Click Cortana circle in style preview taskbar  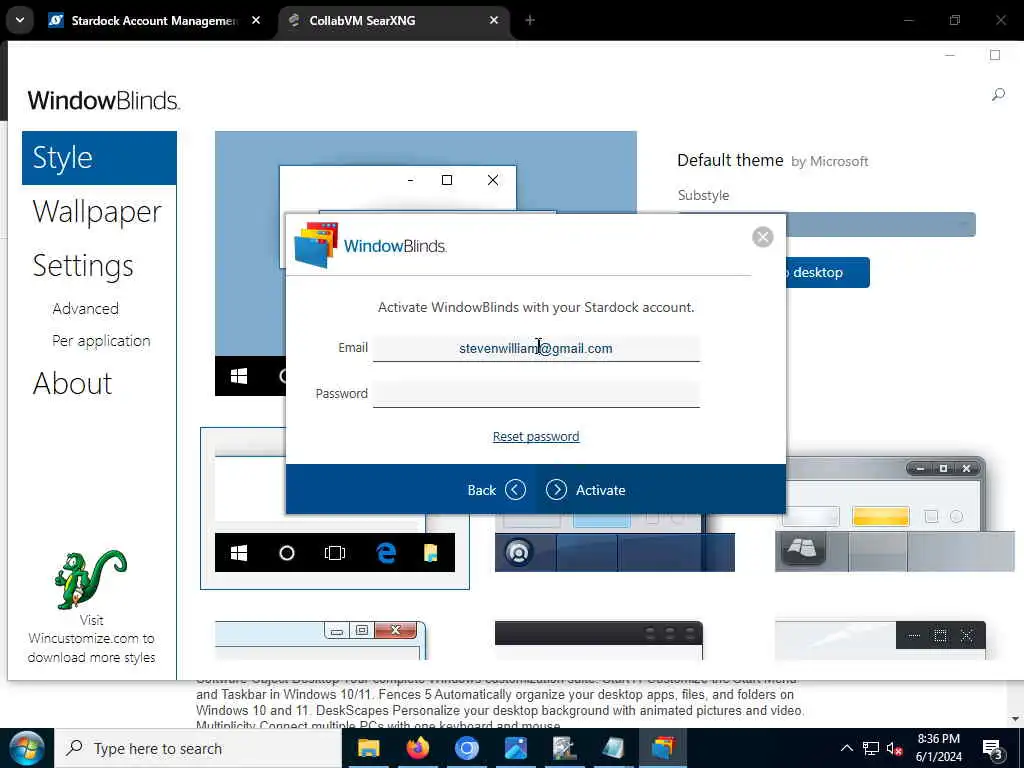287,553
